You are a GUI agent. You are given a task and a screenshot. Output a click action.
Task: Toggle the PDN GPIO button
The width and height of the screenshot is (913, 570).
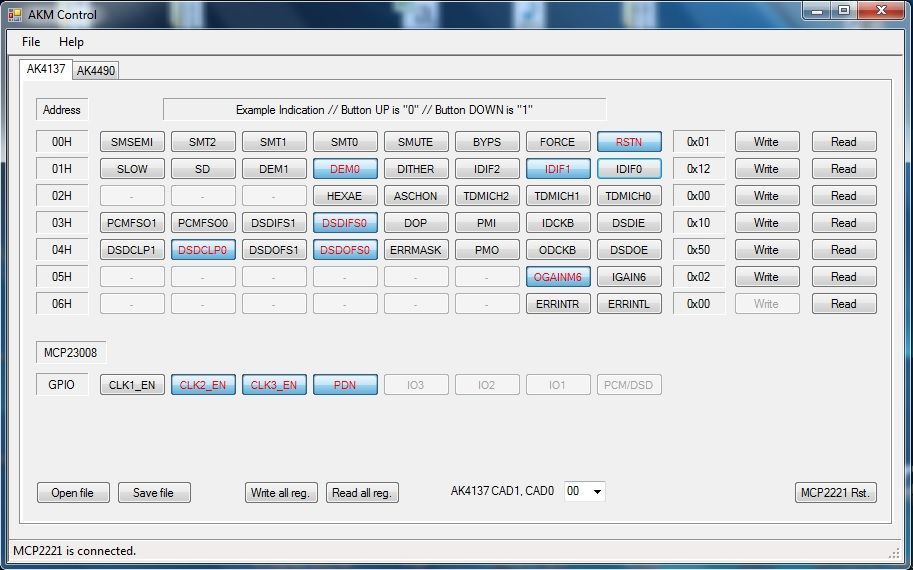[345, 385]
